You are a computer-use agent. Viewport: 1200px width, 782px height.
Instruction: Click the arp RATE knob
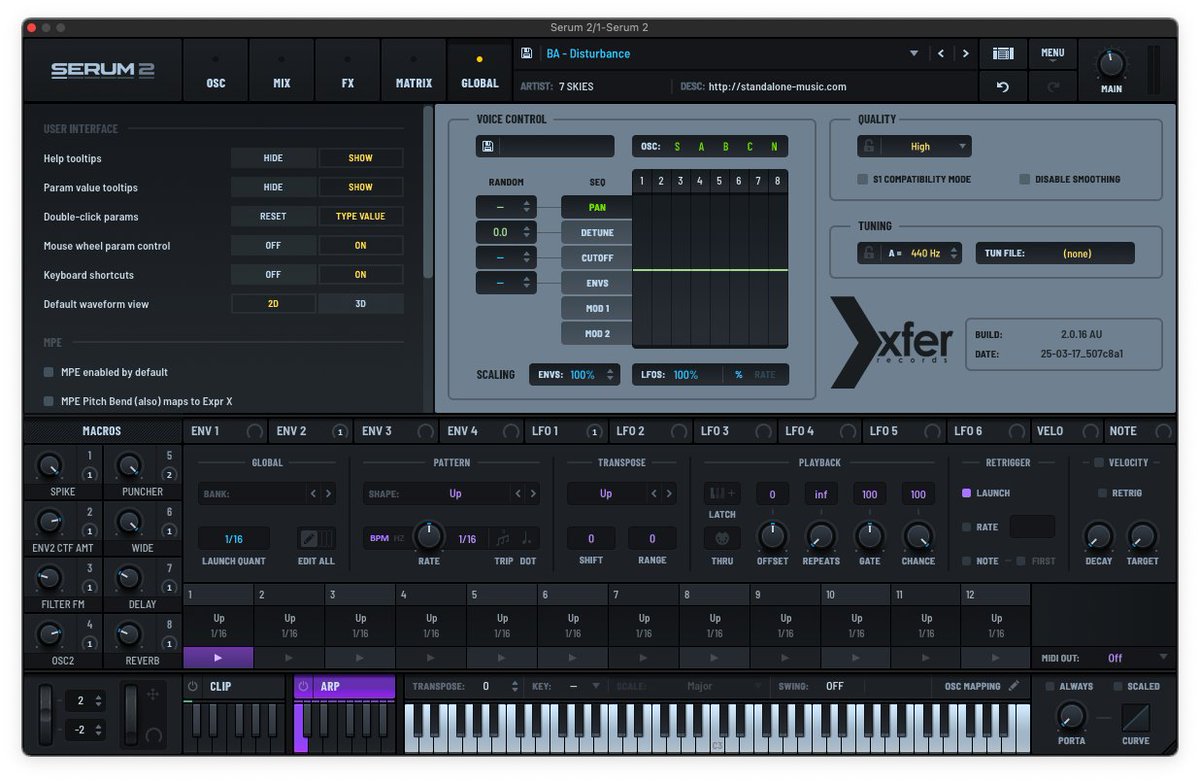(x=429, y=536)
